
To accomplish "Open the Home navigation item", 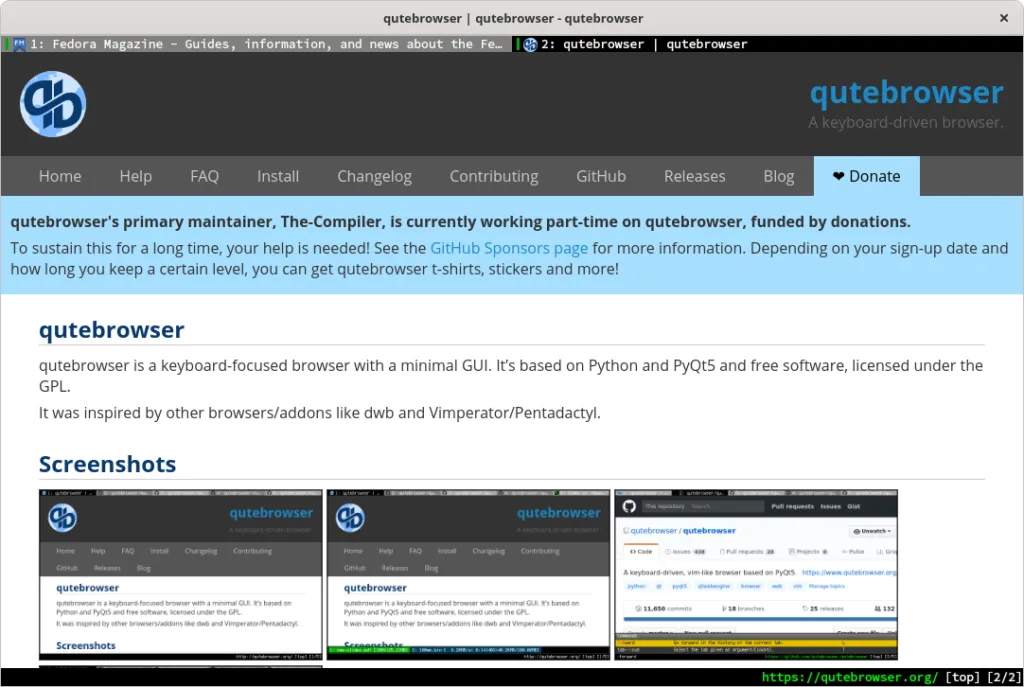I will pos(60,176).
